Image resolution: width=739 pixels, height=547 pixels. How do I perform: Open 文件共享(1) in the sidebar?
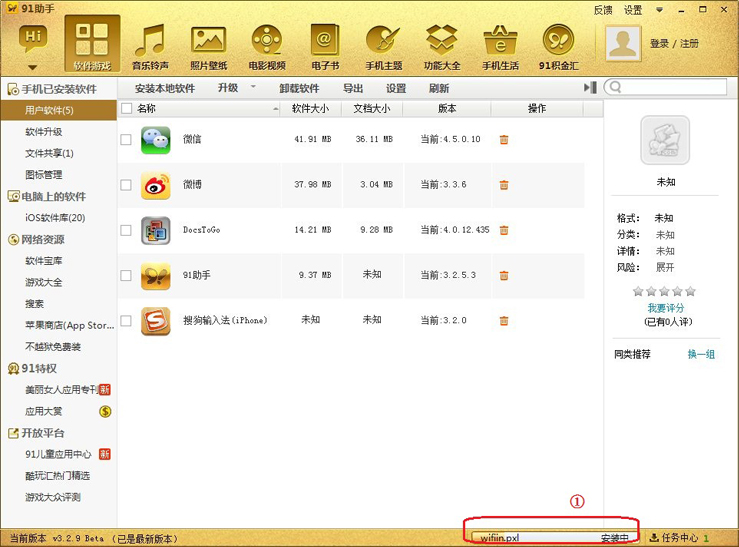49,153
